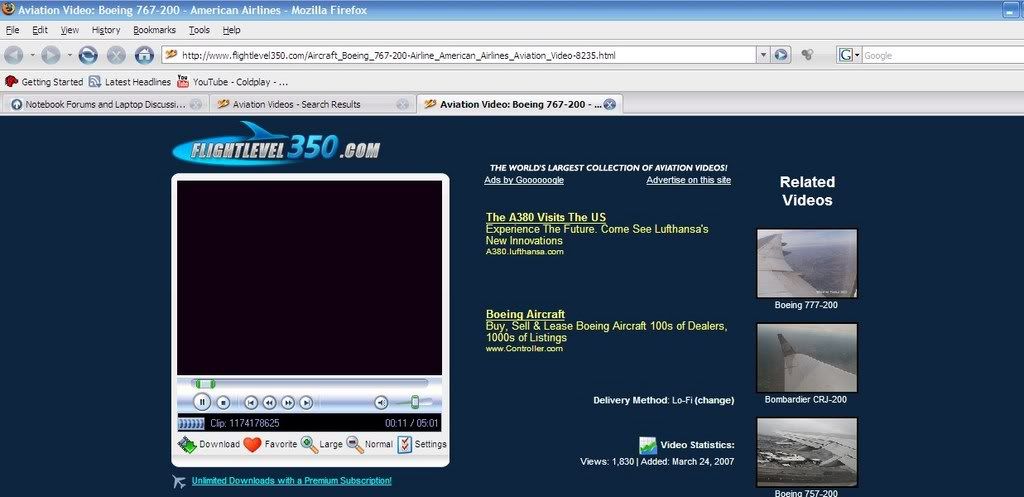This screenshot has width=1024, height=497.
Task: Open The A380 Visits The US ad
Action: [x=546, y=217]
